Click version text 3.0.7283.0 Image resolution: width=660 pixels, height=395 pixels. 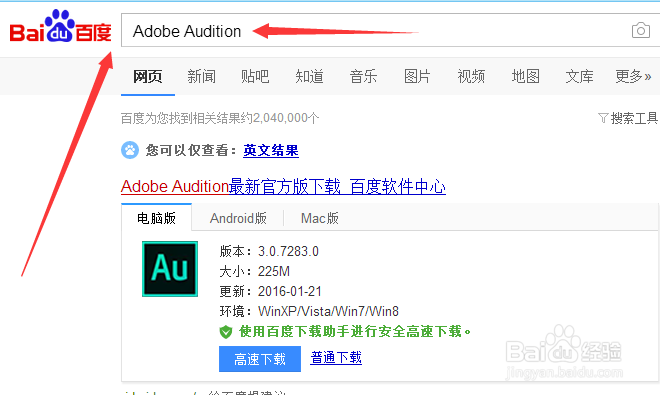288,251
